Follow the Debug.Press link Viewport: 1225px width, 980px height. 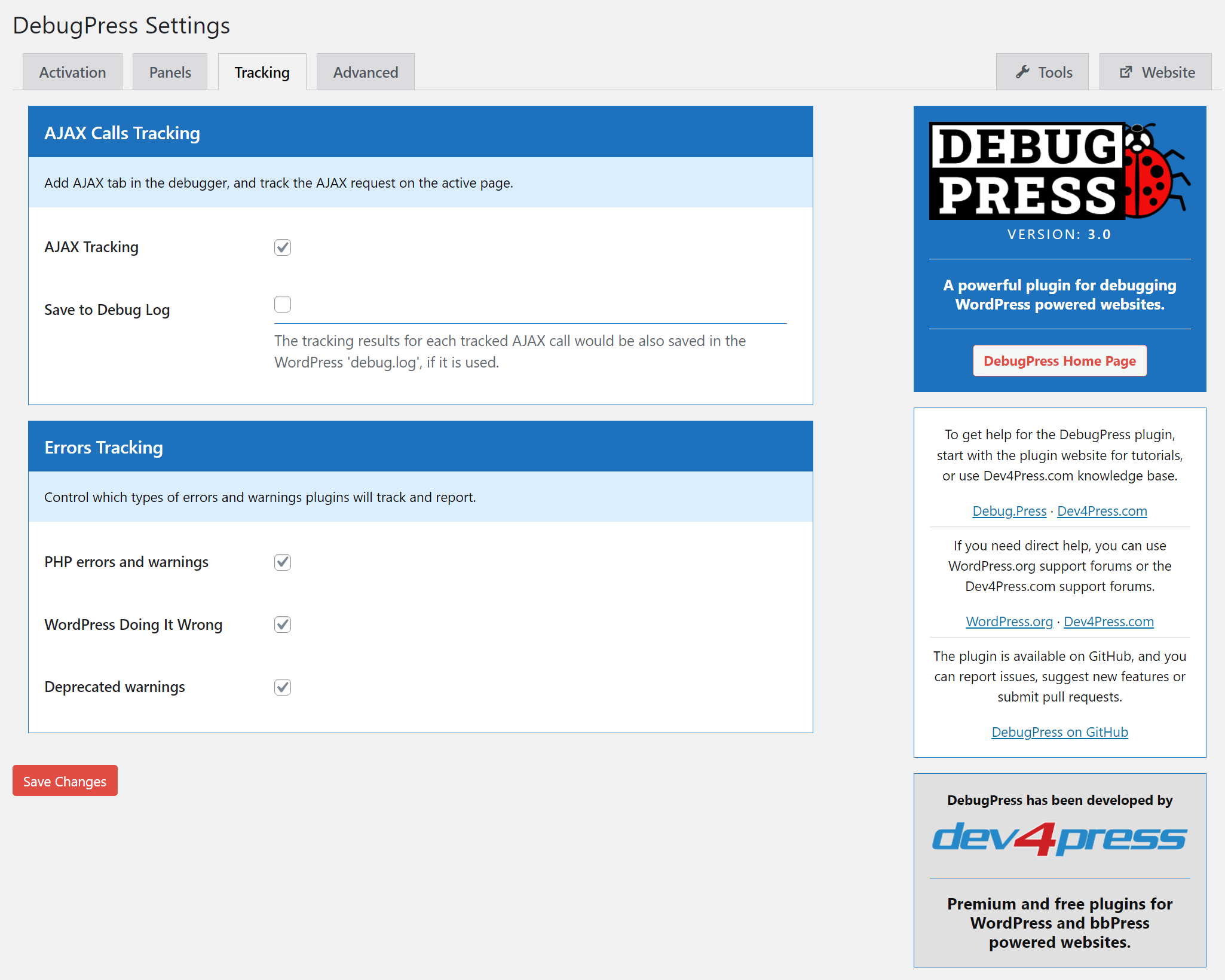(1009, 512)
